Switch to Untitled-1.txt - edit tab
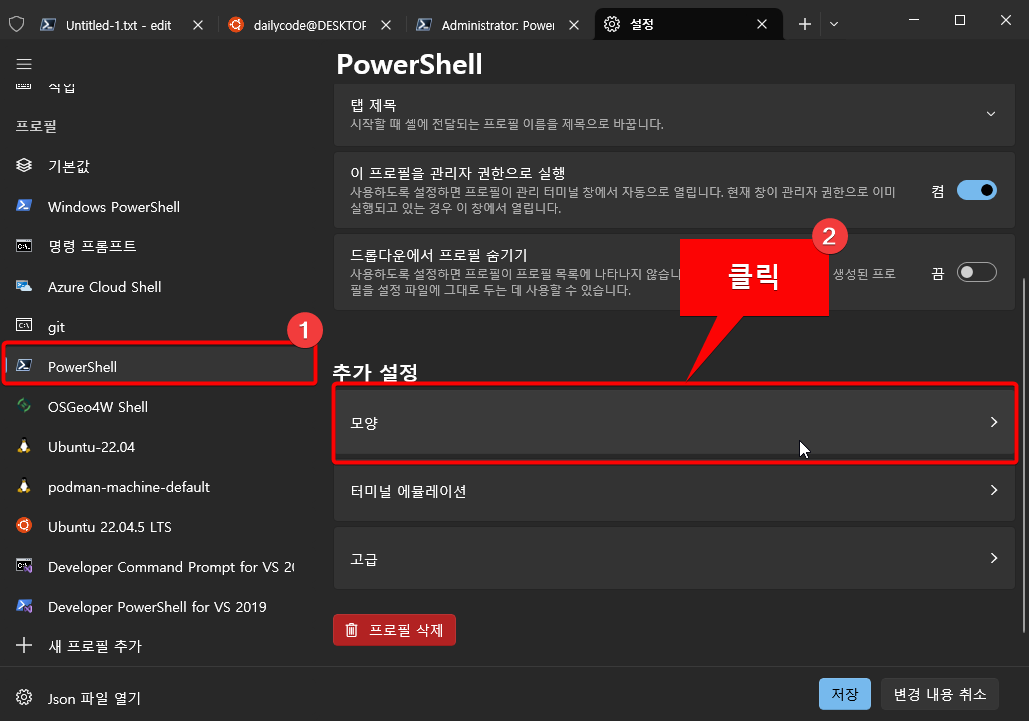 coord(119,25)
